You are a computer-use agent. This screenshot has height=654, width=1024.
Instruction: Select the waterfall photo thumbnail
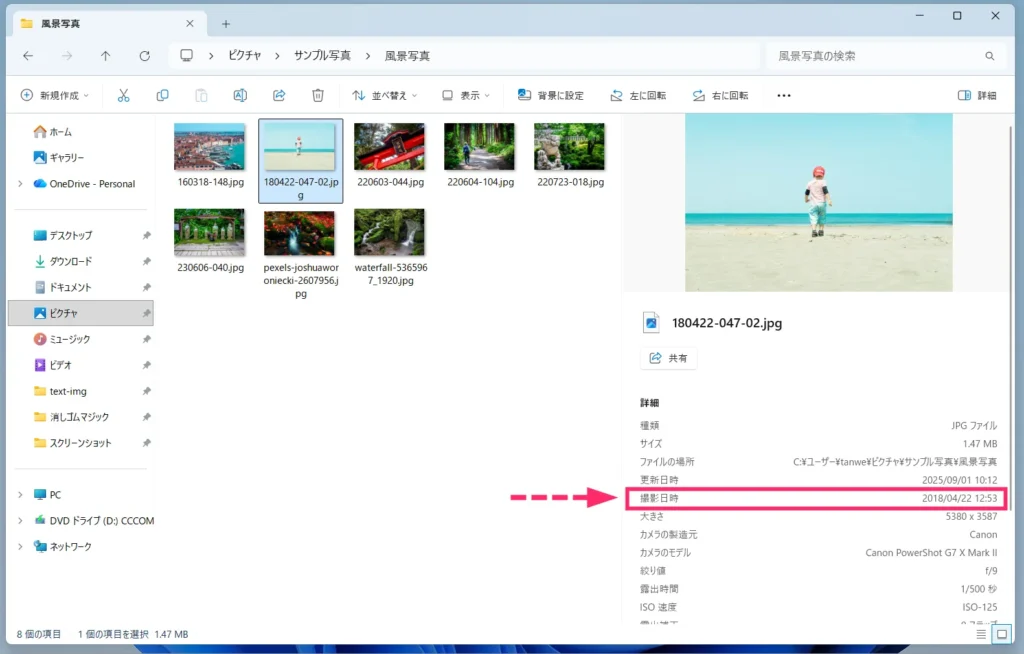click(389, 232)
